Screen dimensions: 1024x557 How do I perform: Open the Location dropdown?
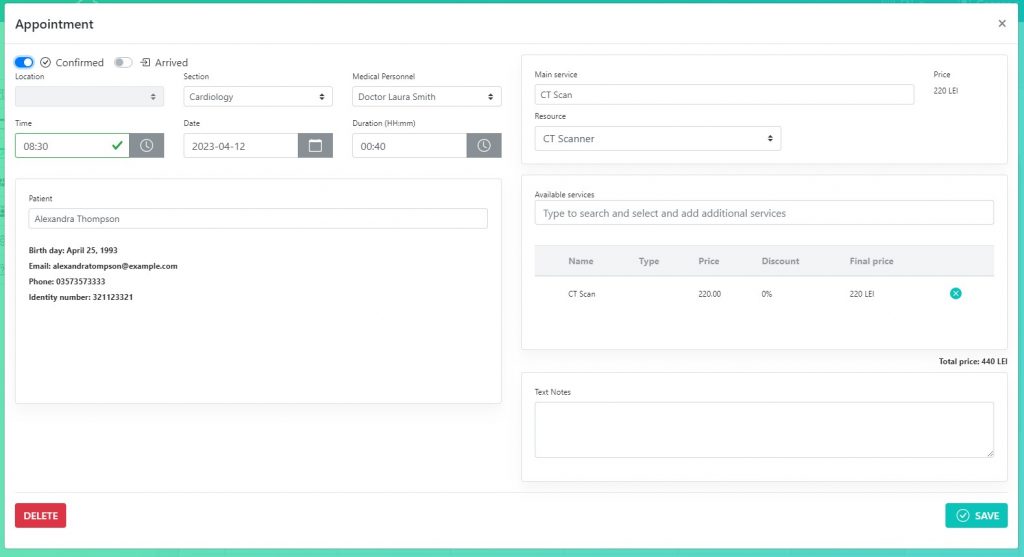click(x=89, y=97)
